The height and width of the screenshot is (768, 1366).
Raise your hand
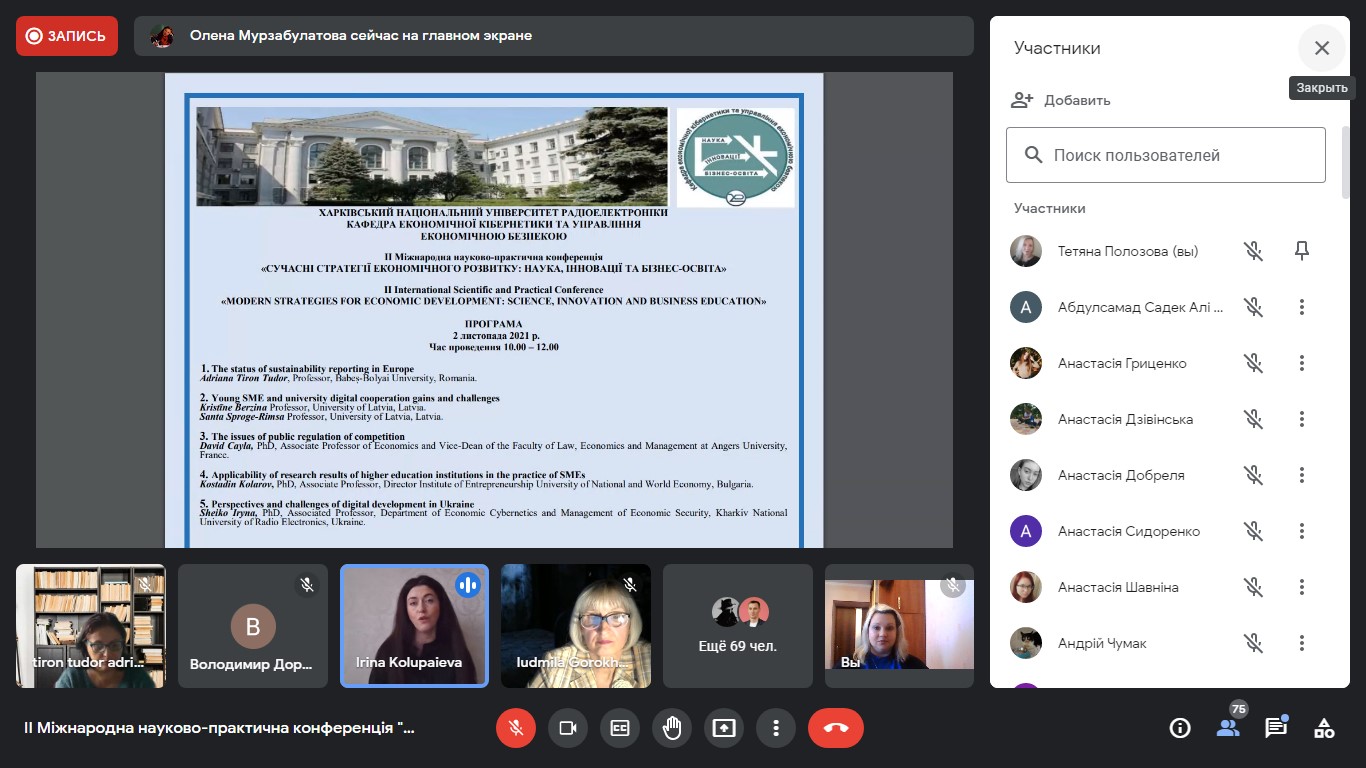click(672, 728)
